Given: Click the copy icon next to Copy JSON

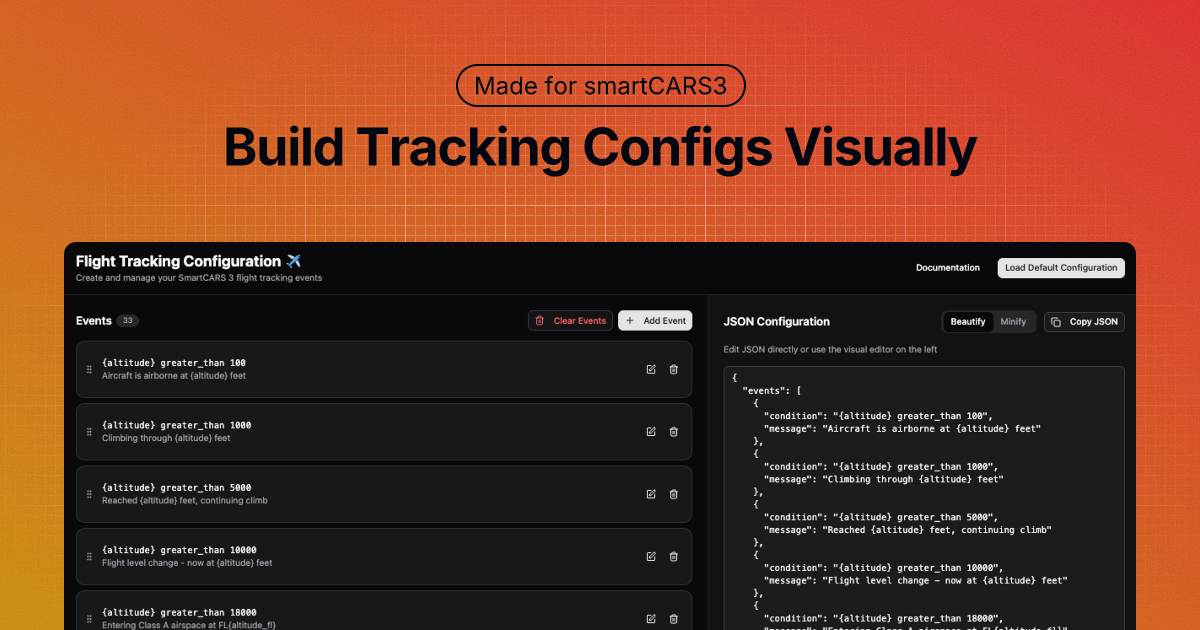Looking at the screenshot, I should point(1058,321).
